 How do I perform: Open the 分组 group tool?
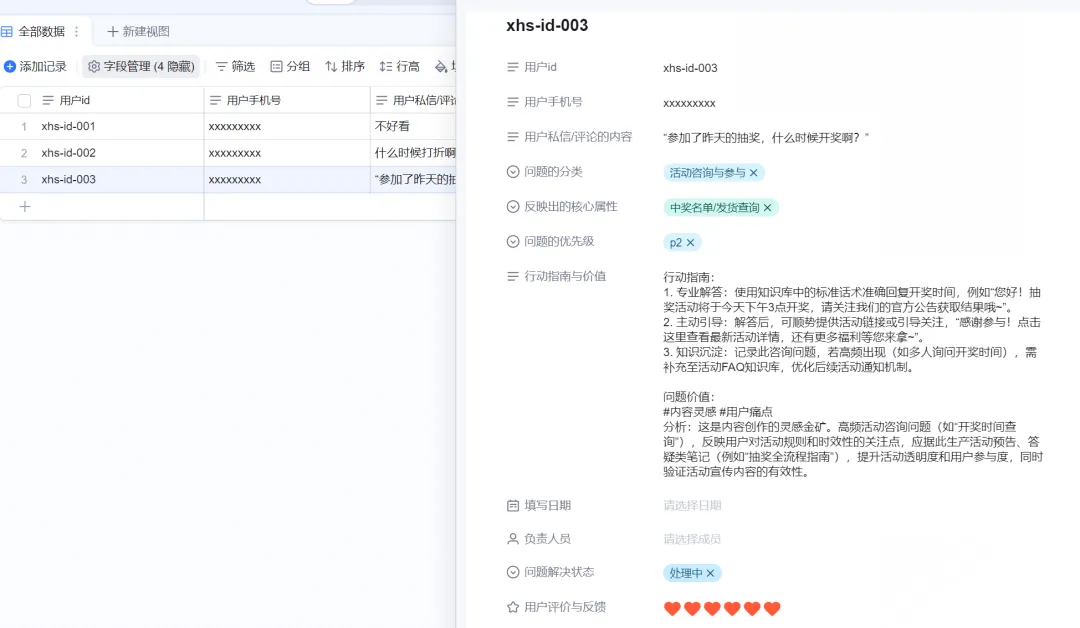277,67
